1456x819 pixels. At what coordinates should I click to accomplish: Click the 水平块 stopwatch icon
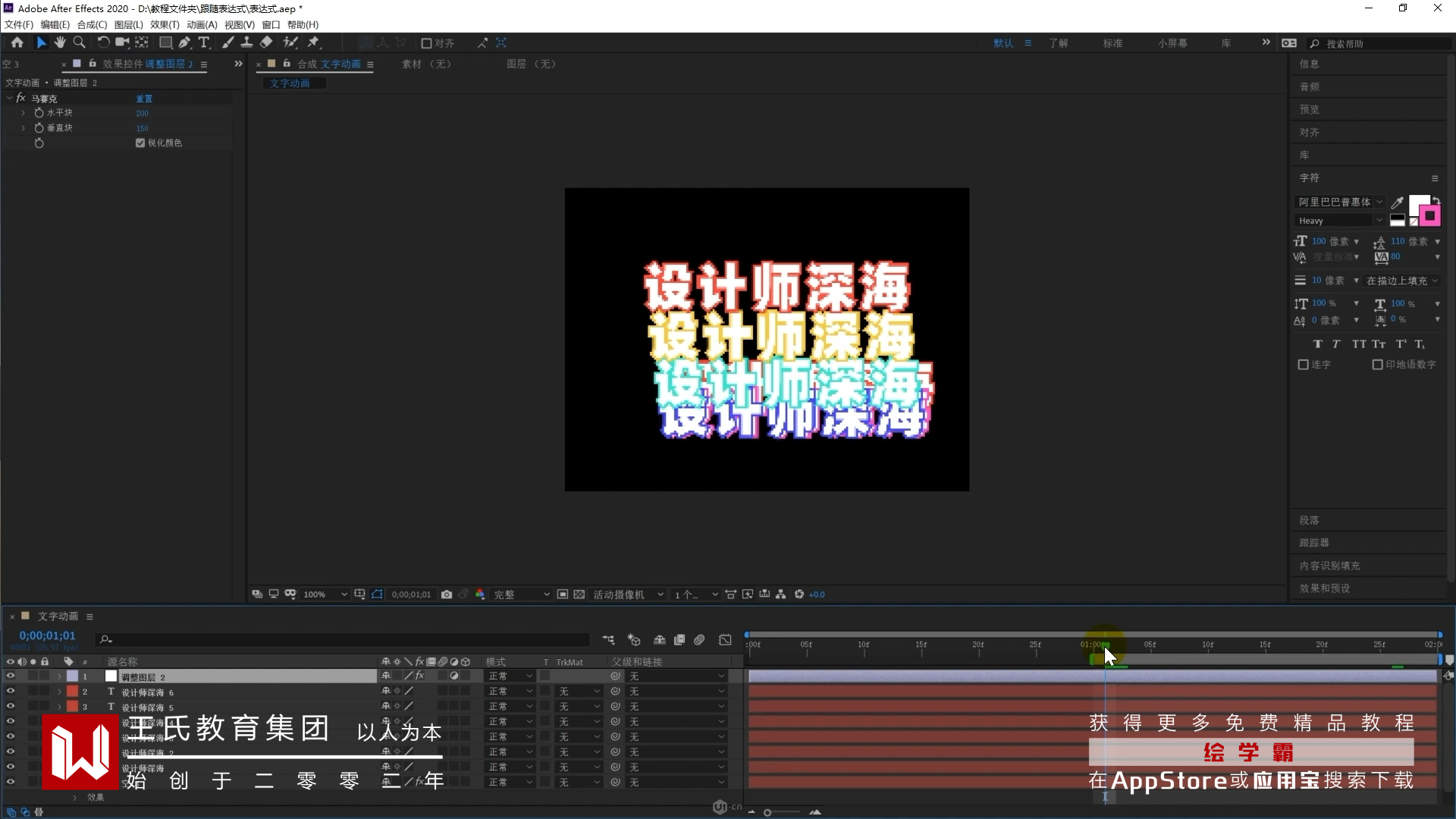coord(39,113)
